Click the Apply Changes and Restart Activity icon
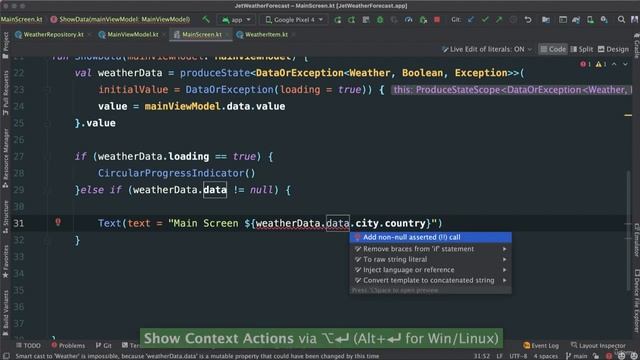Viewport: 640px width, 360px height. pos(351,20)
